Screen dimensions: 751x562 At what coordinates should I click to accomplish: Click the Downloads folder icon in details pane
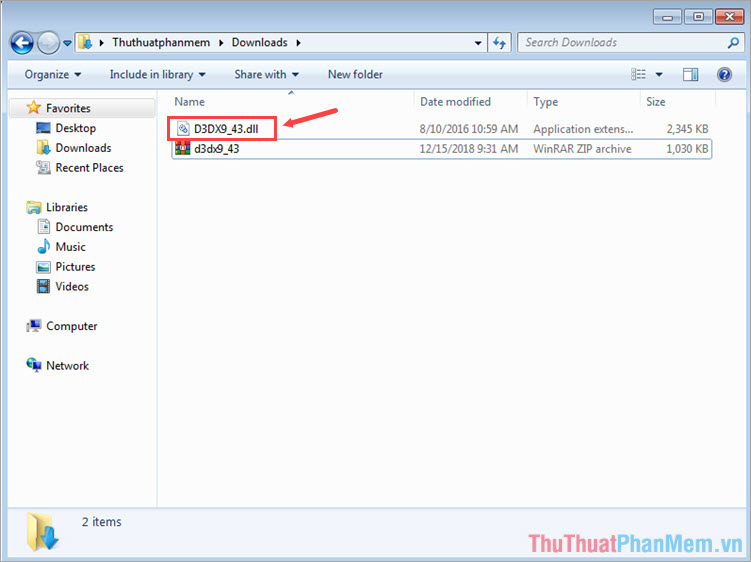[42, 532]
